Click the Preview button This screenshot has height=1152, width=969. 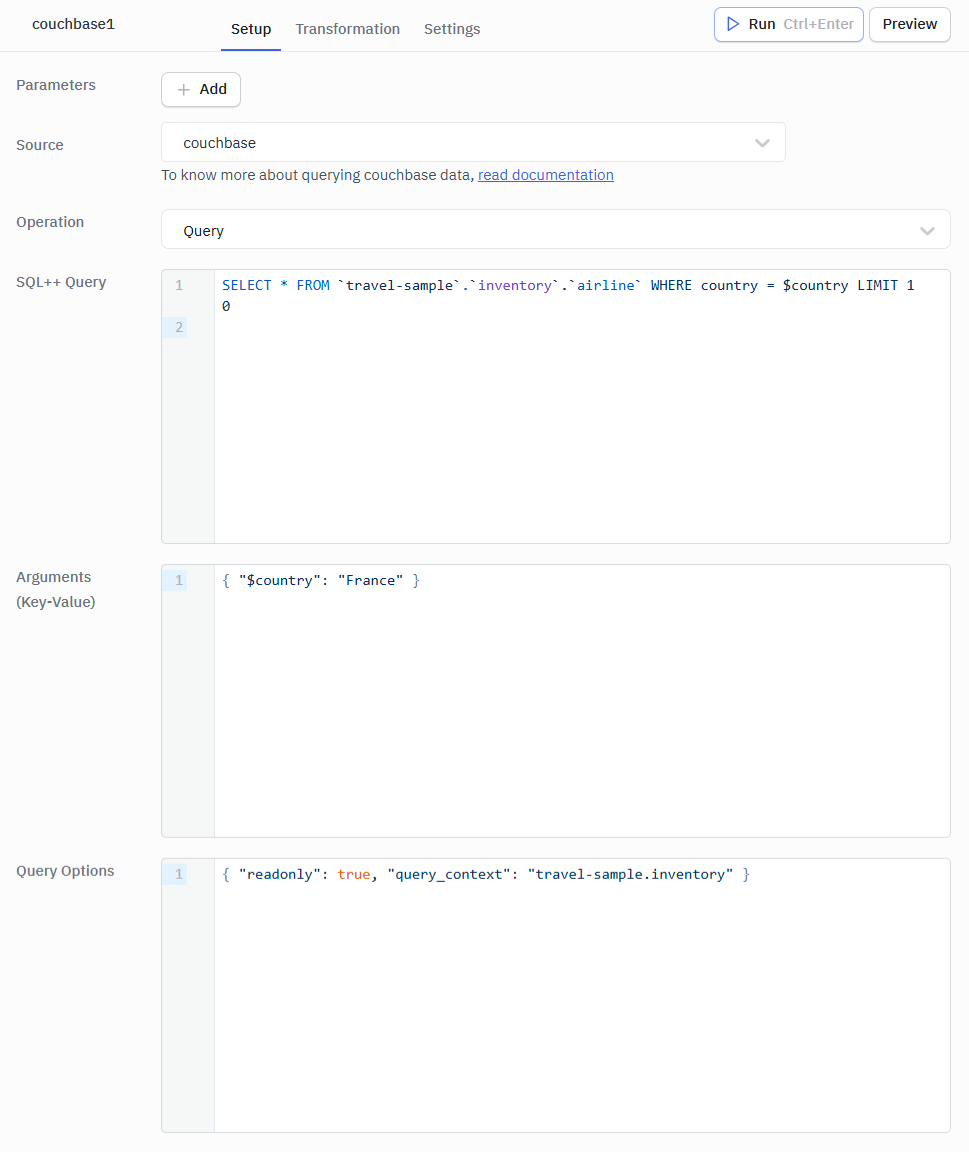(x=908, y=24)
